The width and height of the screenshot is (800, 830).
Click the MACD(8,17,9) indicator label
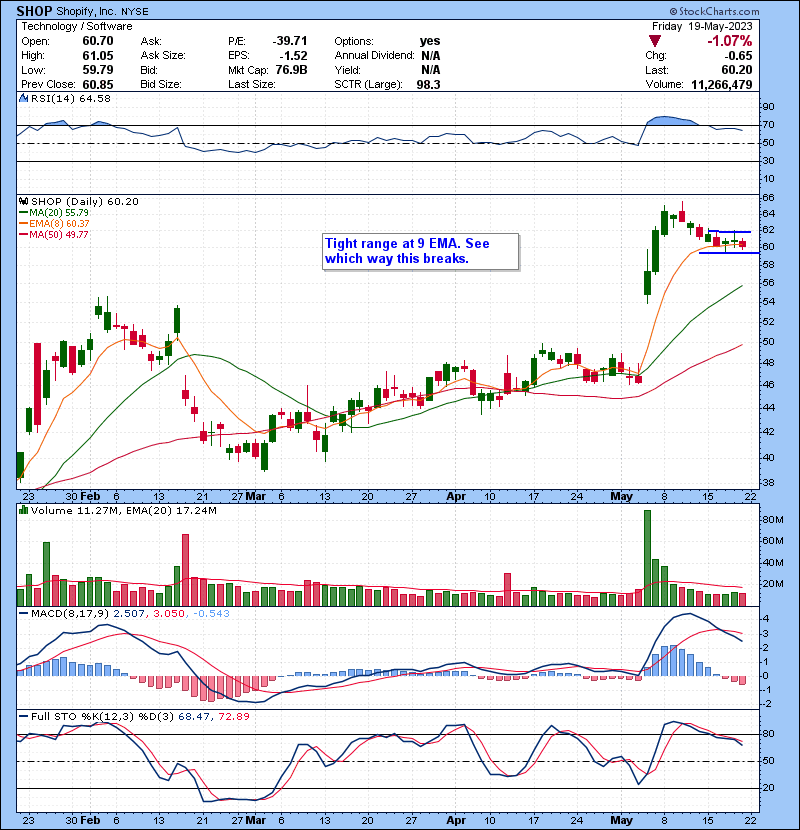pos(70,614)
